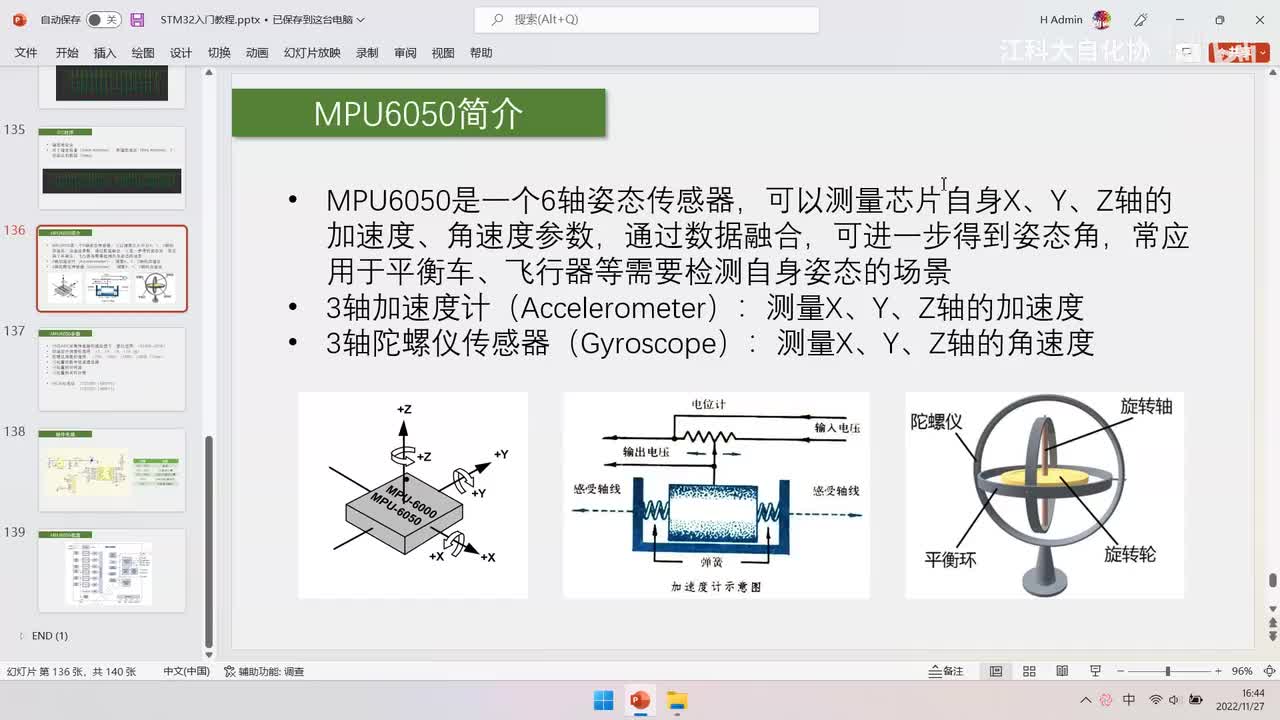Viewport: 1280px width, 720px height.
Task: Click the zoom in plus button
Action: [x=1218, y=672]
